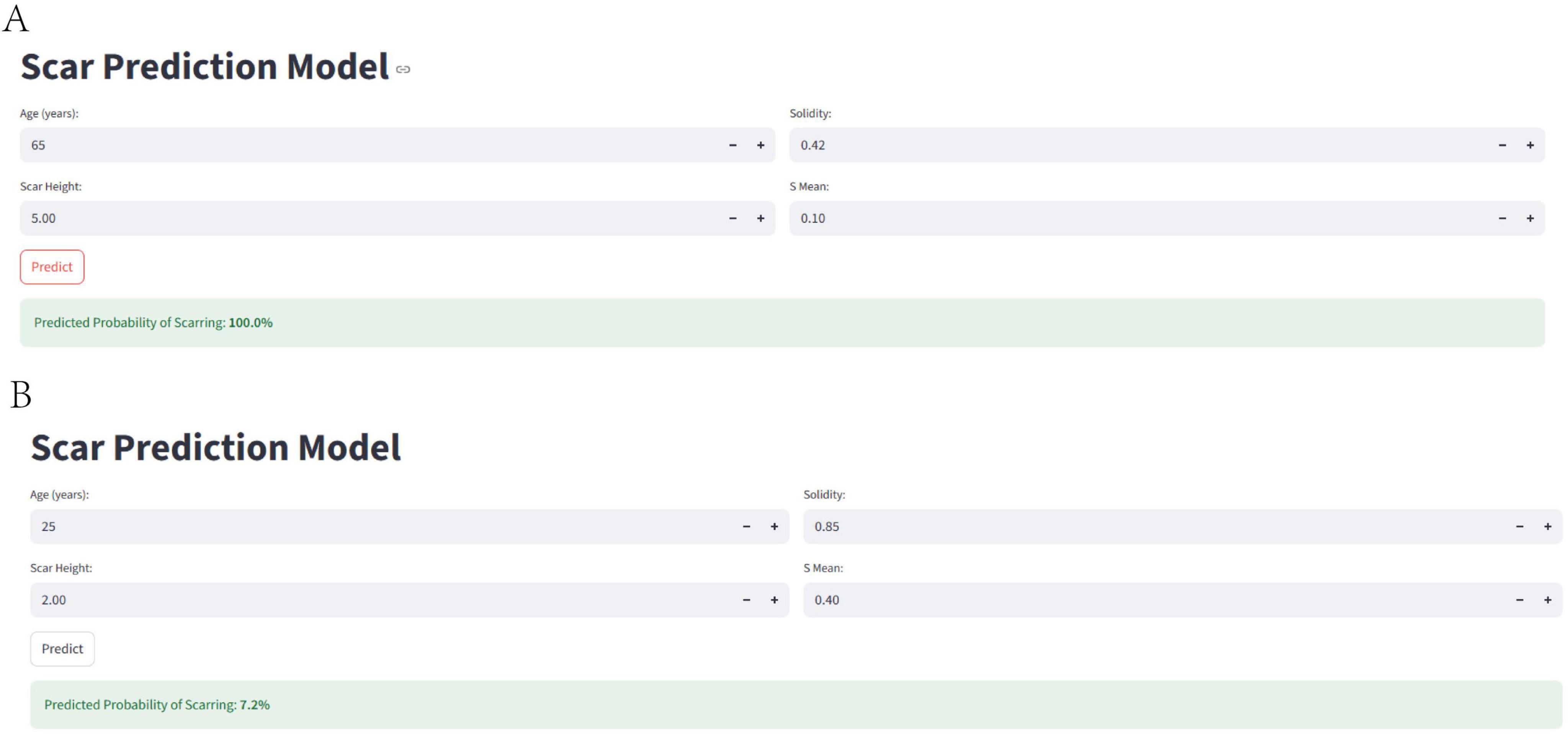
Task: Decrease Scar Height value 2.00
Action: tap(746, 600)
